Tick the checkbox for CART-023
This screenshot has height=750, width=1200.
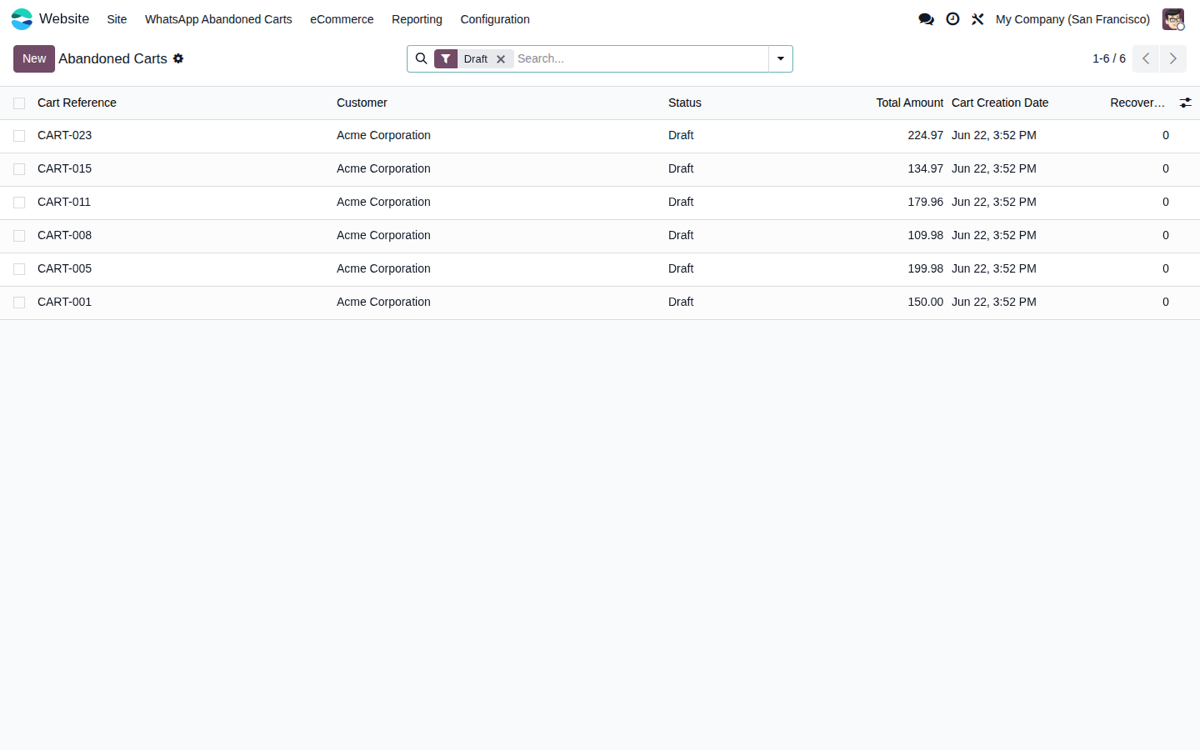click(x=19, y=136)
